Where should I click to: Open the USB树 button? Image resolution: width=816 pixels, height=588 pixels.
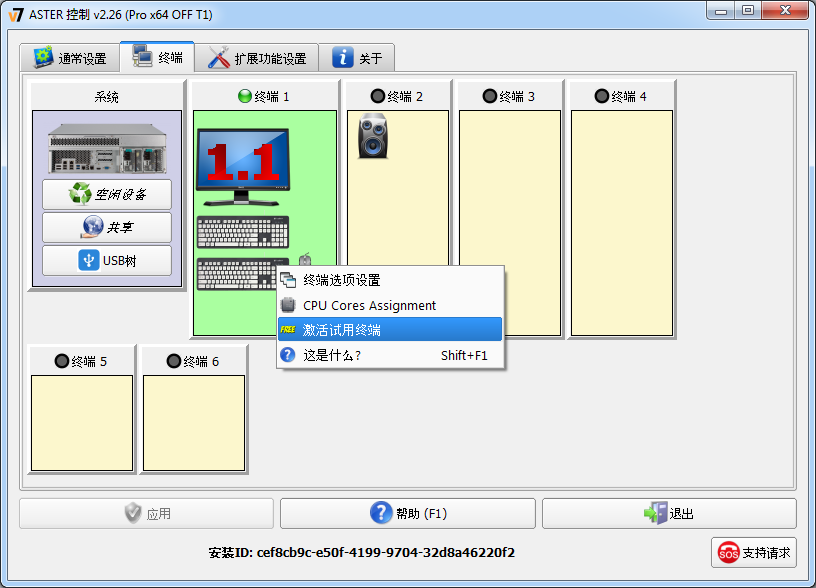coord(107,260)
